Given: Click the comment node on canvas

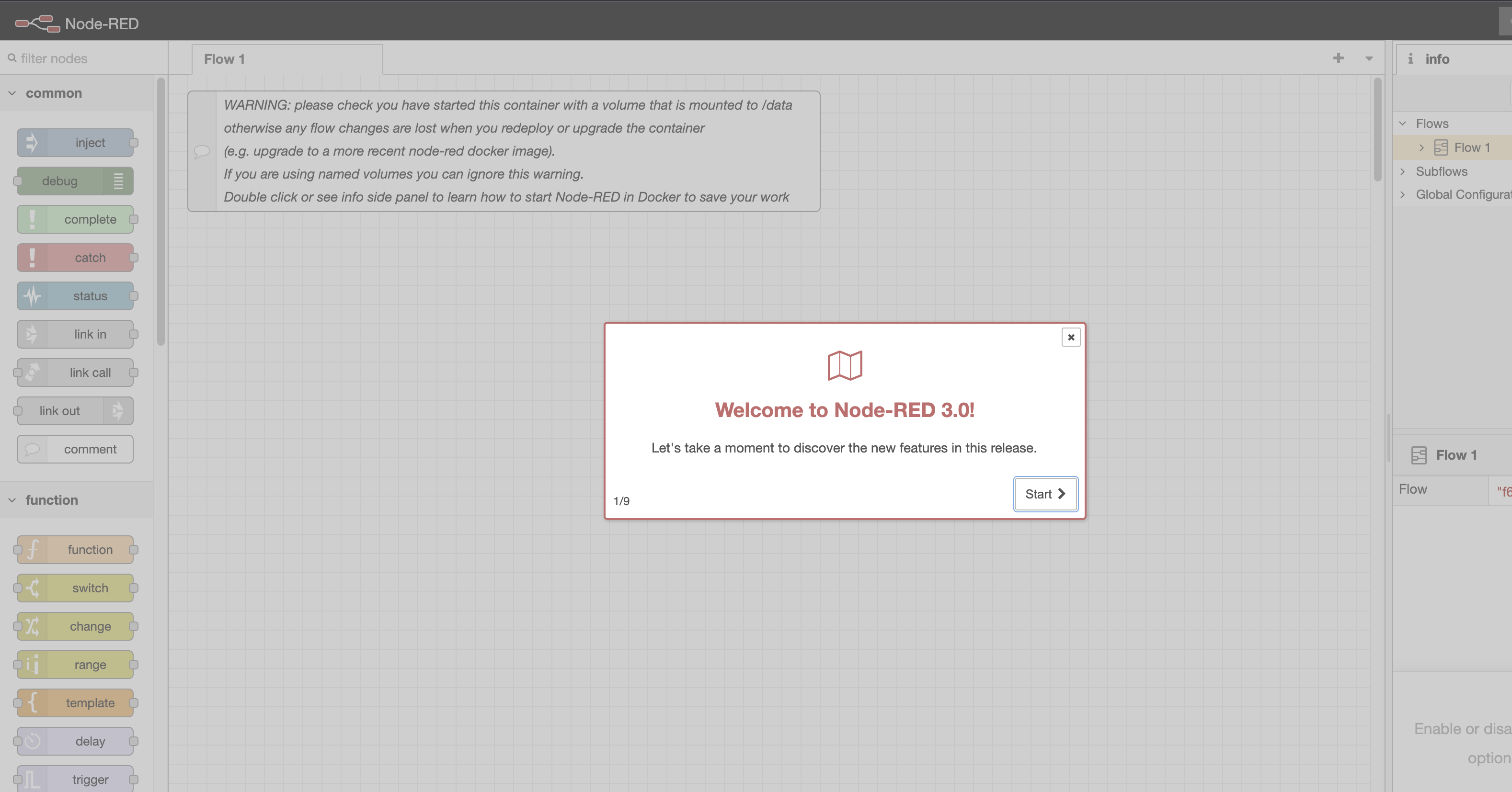Looking at the screenshot, I should tap(504, 151).
